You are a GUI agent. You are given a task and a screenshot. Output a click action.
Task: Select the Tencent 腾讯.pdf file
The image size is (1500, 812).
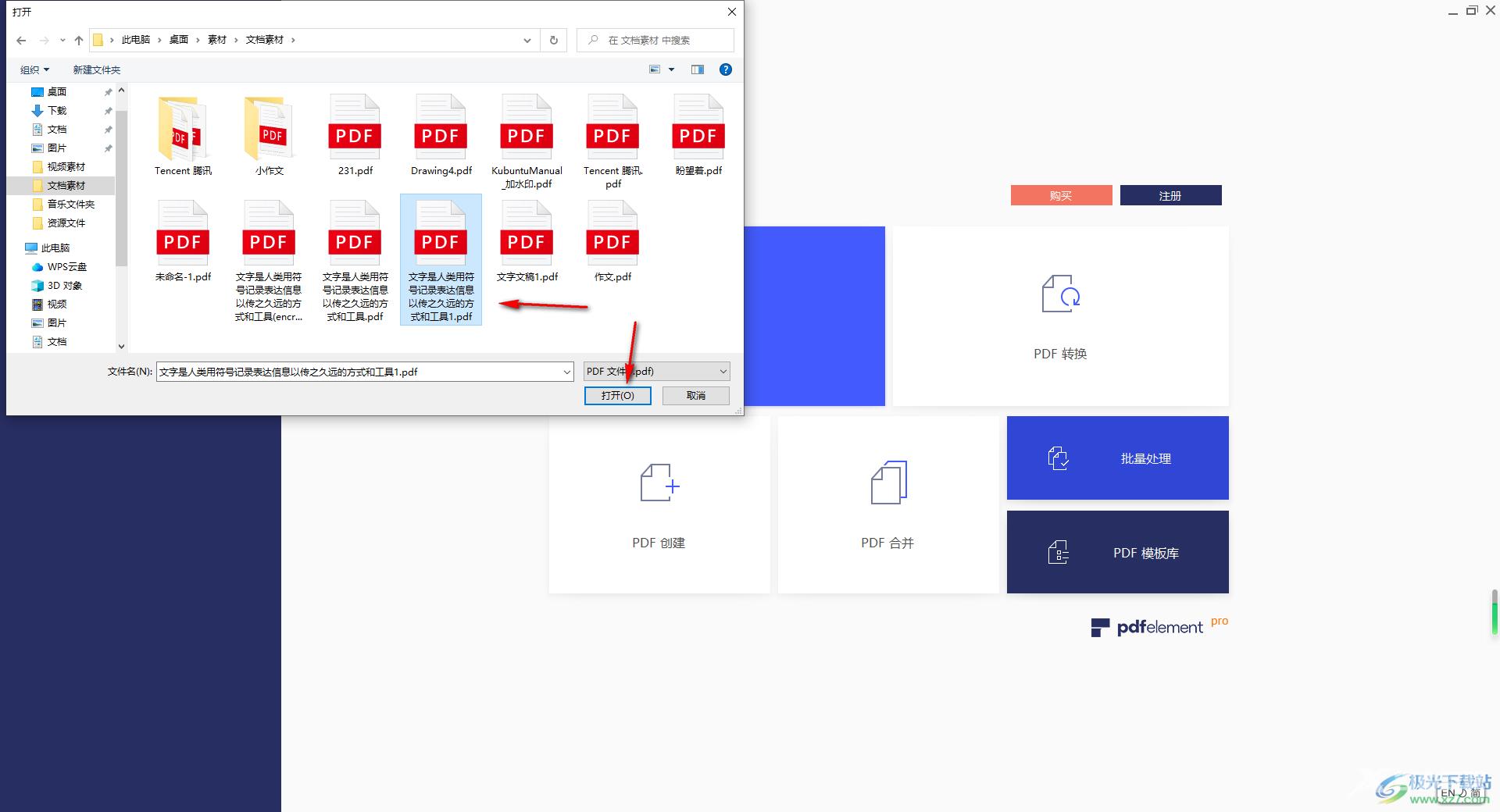(x=612, y=141)
